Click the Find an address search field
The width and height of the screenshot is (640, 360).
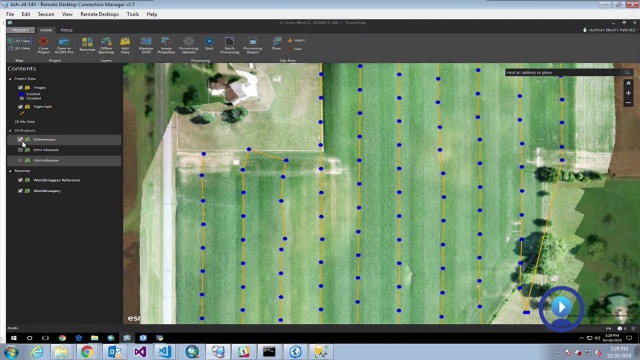tap(562, 72)
